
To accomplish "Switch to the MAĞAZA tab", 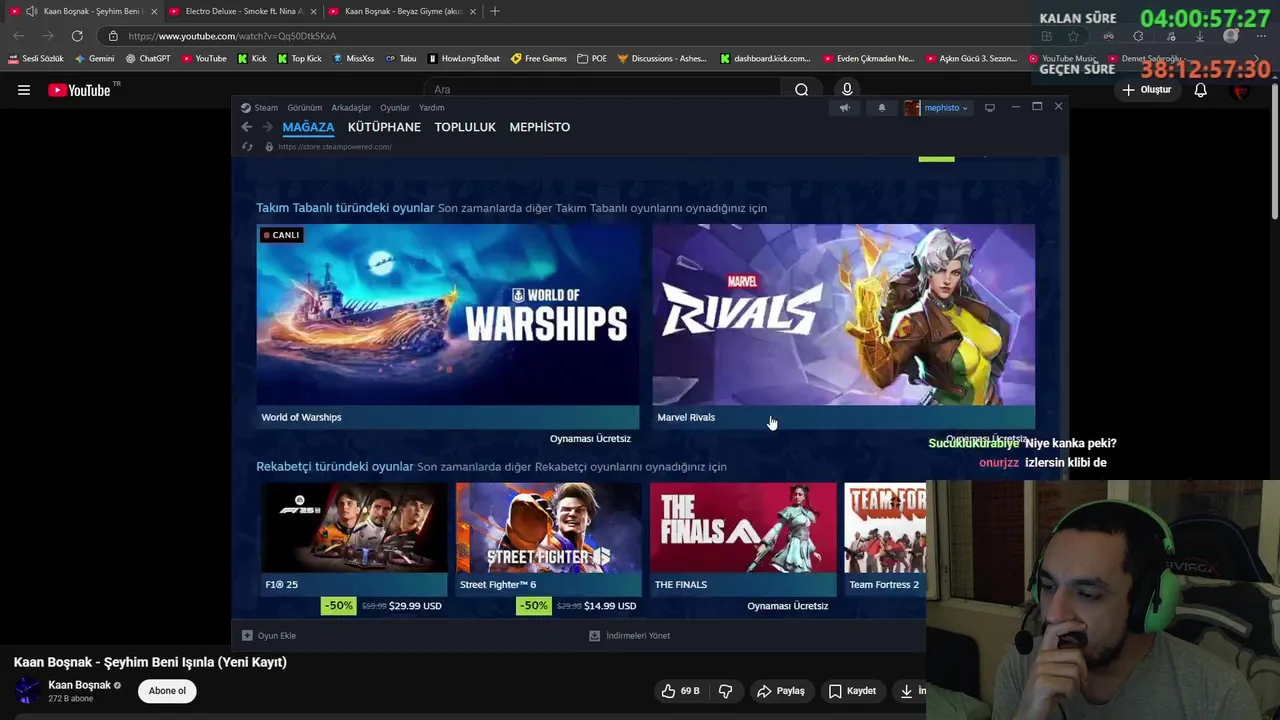I will pos(308,127).
